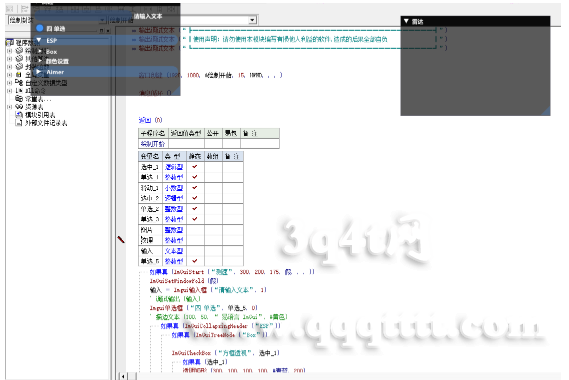Screen dimensions: 569x380
Task: Click the resize grip of 雷达 window
Action: coord(546,111)
